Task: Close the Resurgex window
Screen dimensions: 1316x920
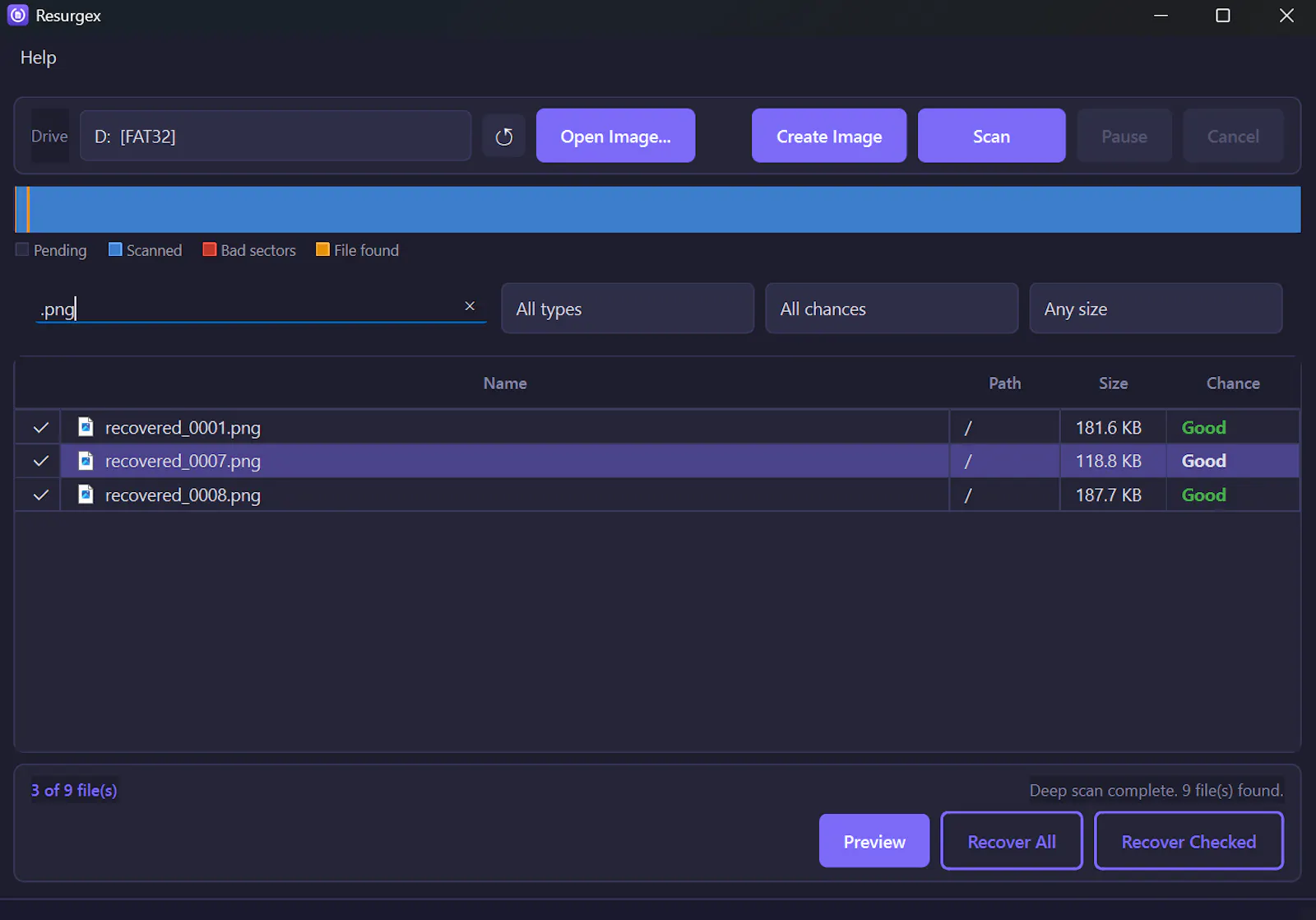Action: [1286, 16]
